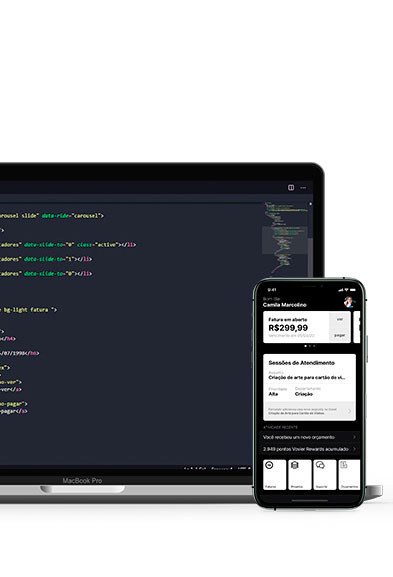The height and width of the screenshot is (577, 393).
Task: Tap the "pagar" button on the invoice card
Action: point(340,335)
